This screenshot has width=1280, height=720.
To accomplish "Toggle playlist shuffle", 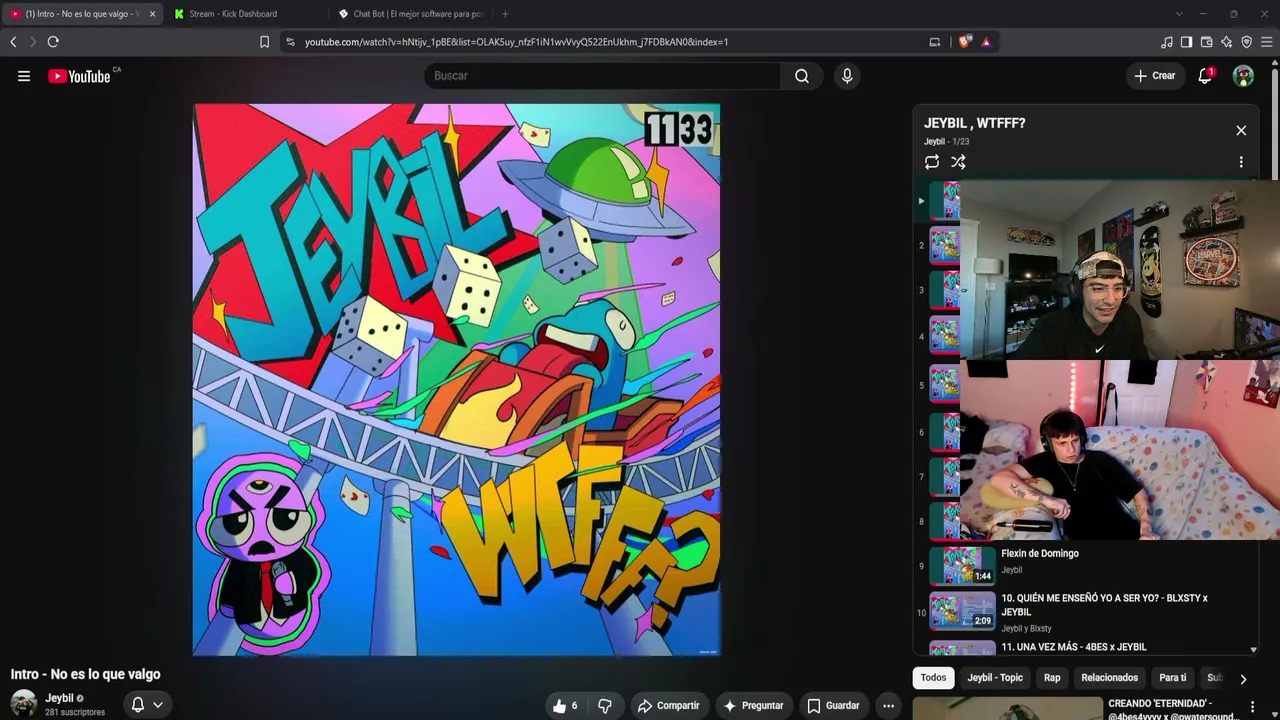I will [958, 162].
